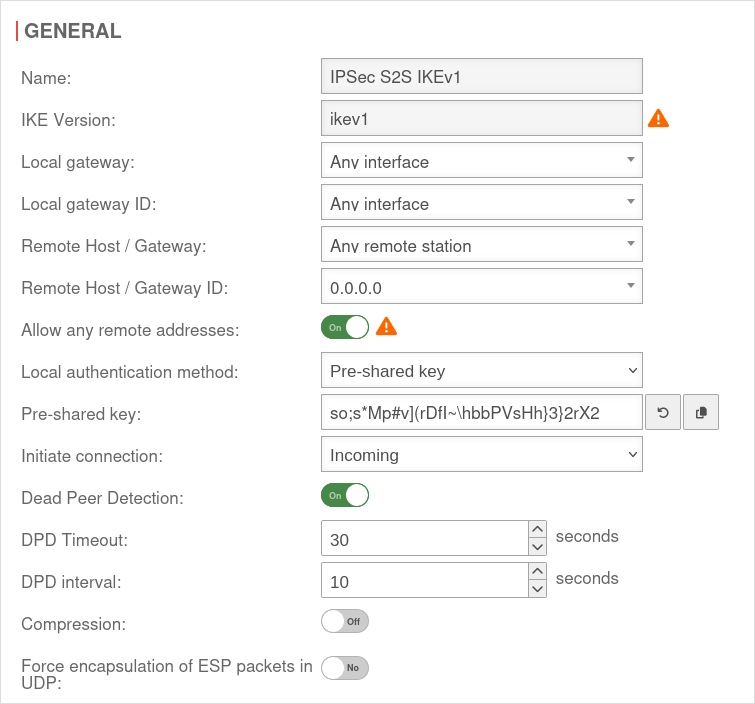Select Initiate connection dropdown
The height and width of the screenshot is (704, 755).
481,454
